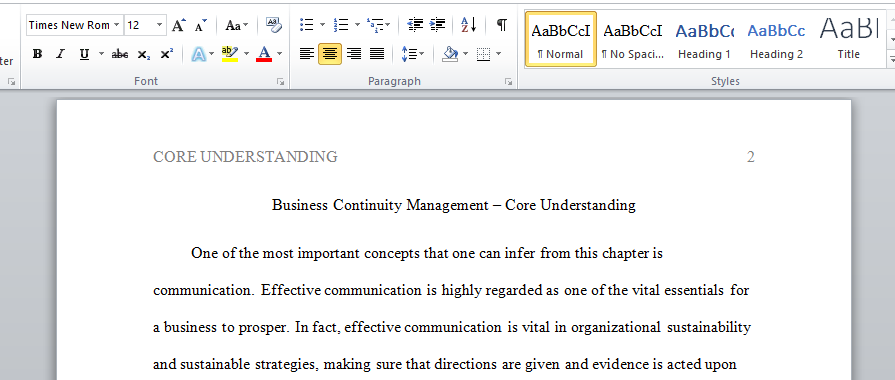Toggle Show/Hide paragraph marks
The image size is (895, 380).
pyautogui.click(x=501, y=25)
